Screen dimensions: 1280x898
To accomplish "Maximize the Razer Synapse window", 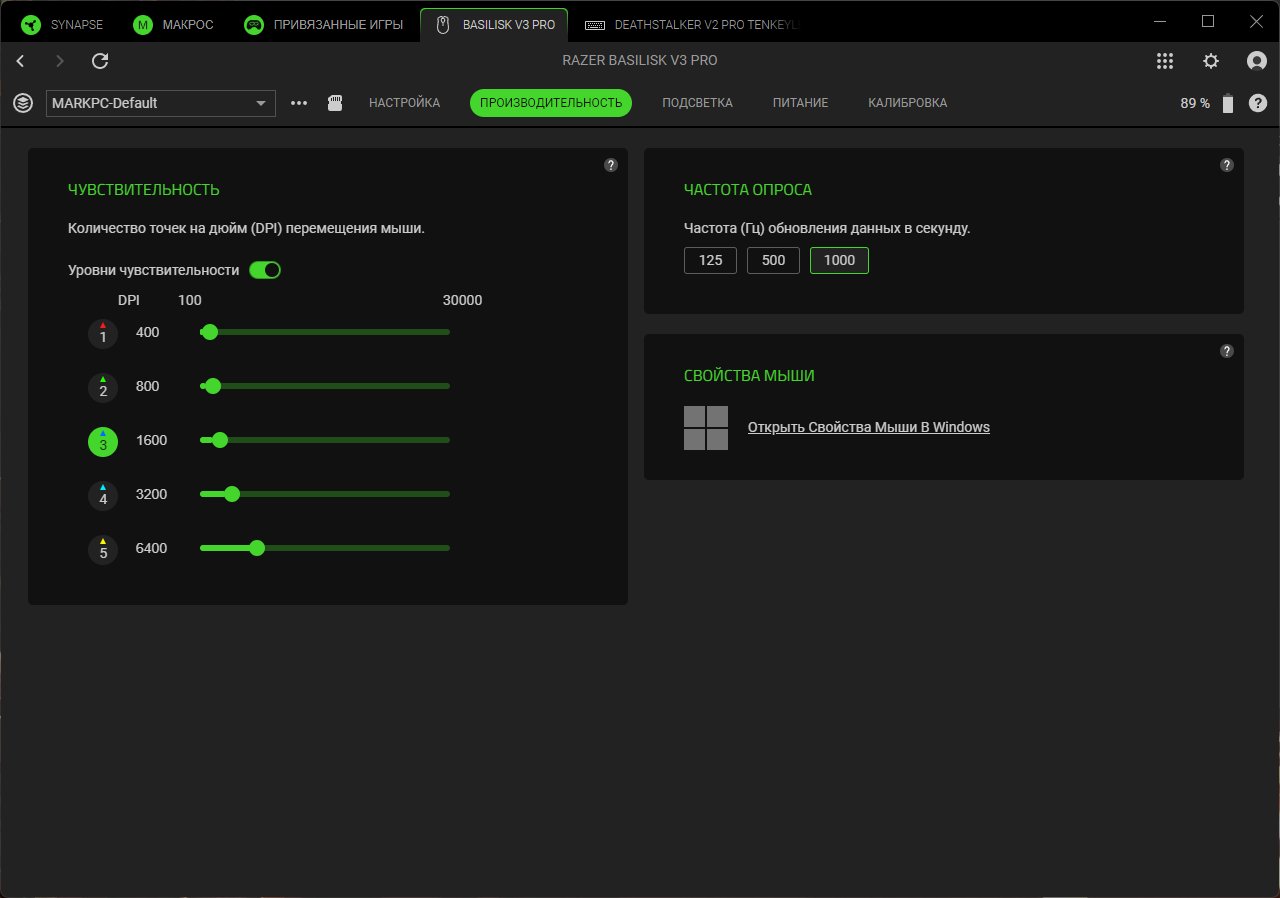I will click(1208, 21).
